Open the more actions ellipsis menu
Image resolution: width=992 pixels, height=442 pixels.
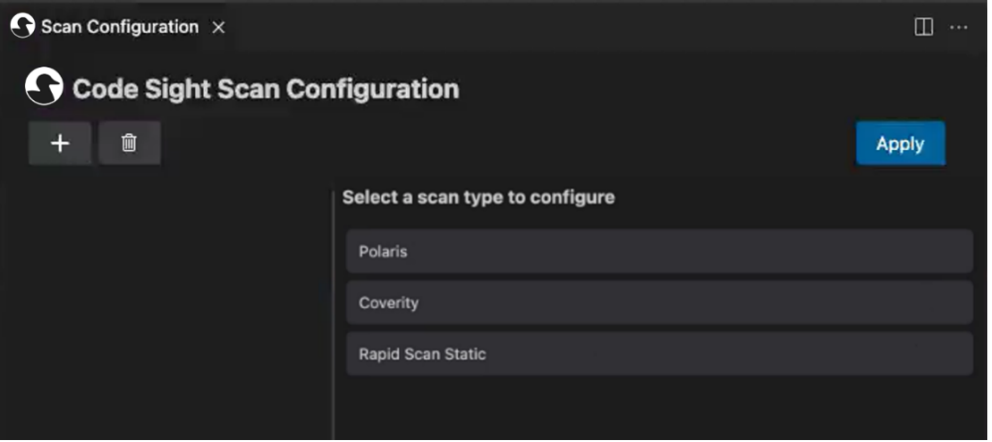pos(958,27)
